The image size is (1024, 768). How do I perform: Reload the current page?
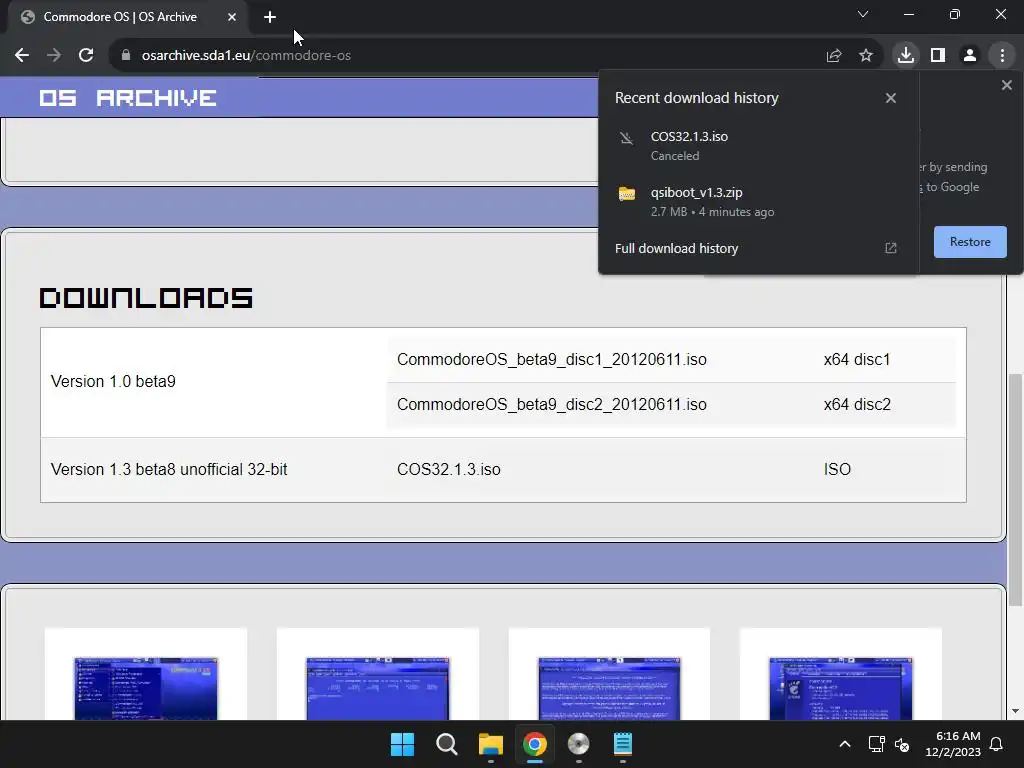point(86,56)
